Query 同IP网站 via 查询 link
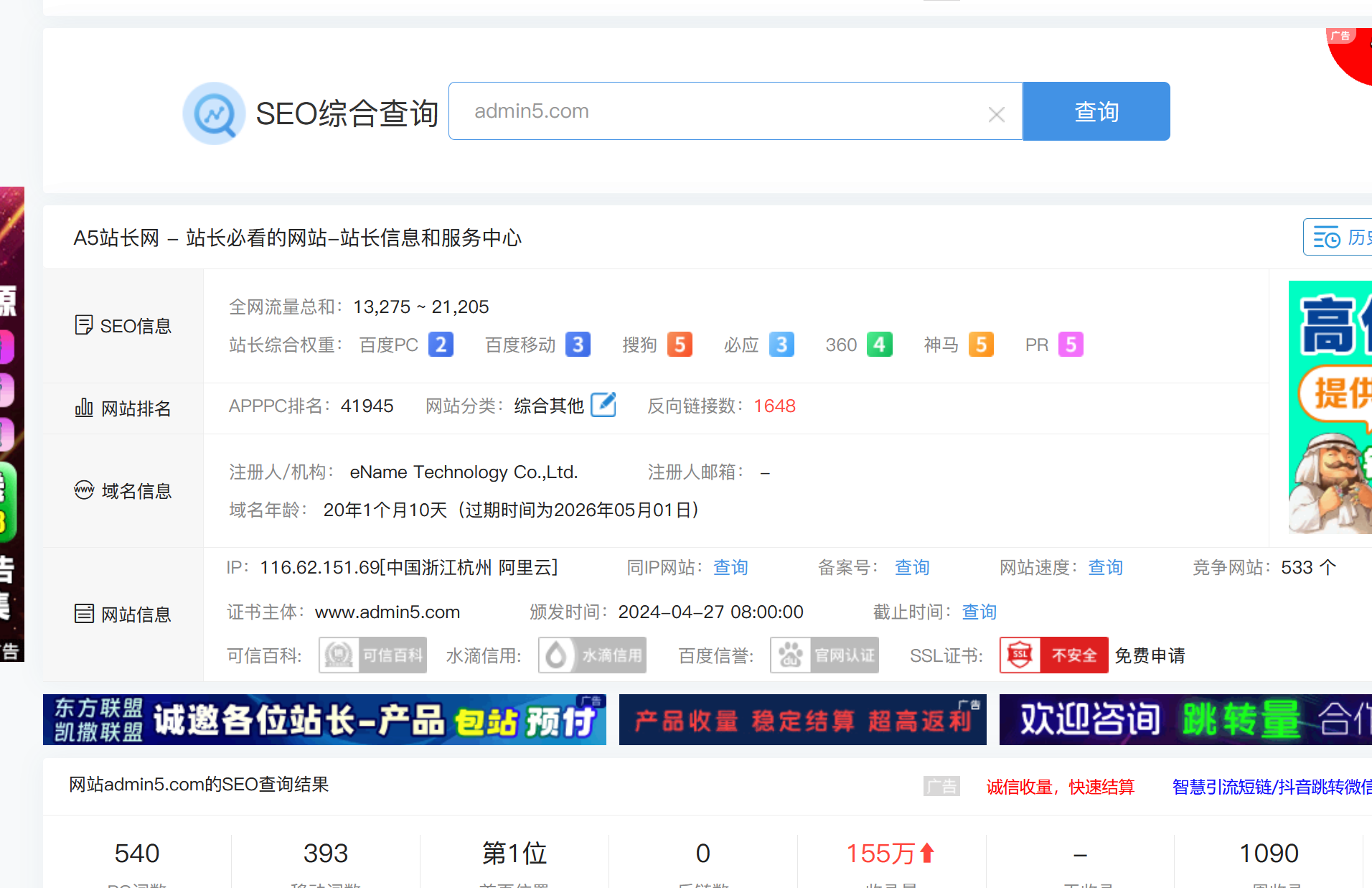Viewport: 1372px width, 888px height. (730, 568)
